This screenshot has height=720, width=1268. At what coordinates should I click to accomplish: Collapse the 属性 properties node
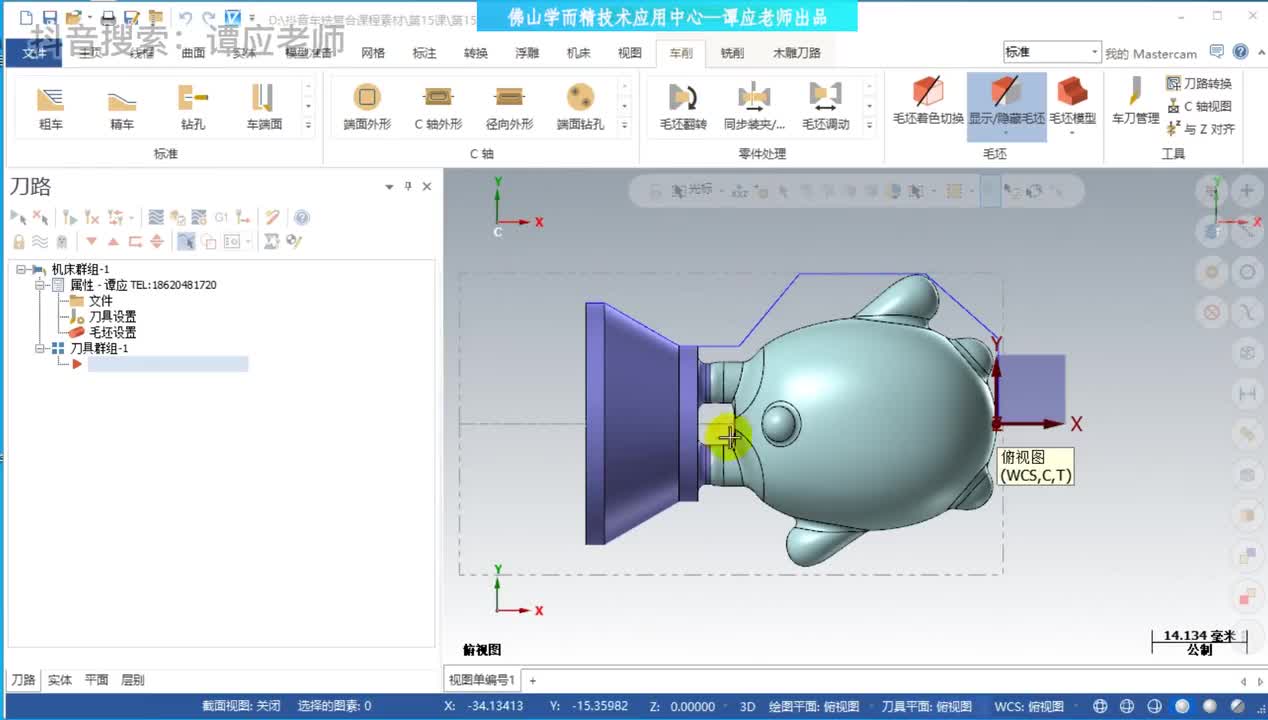40,285
